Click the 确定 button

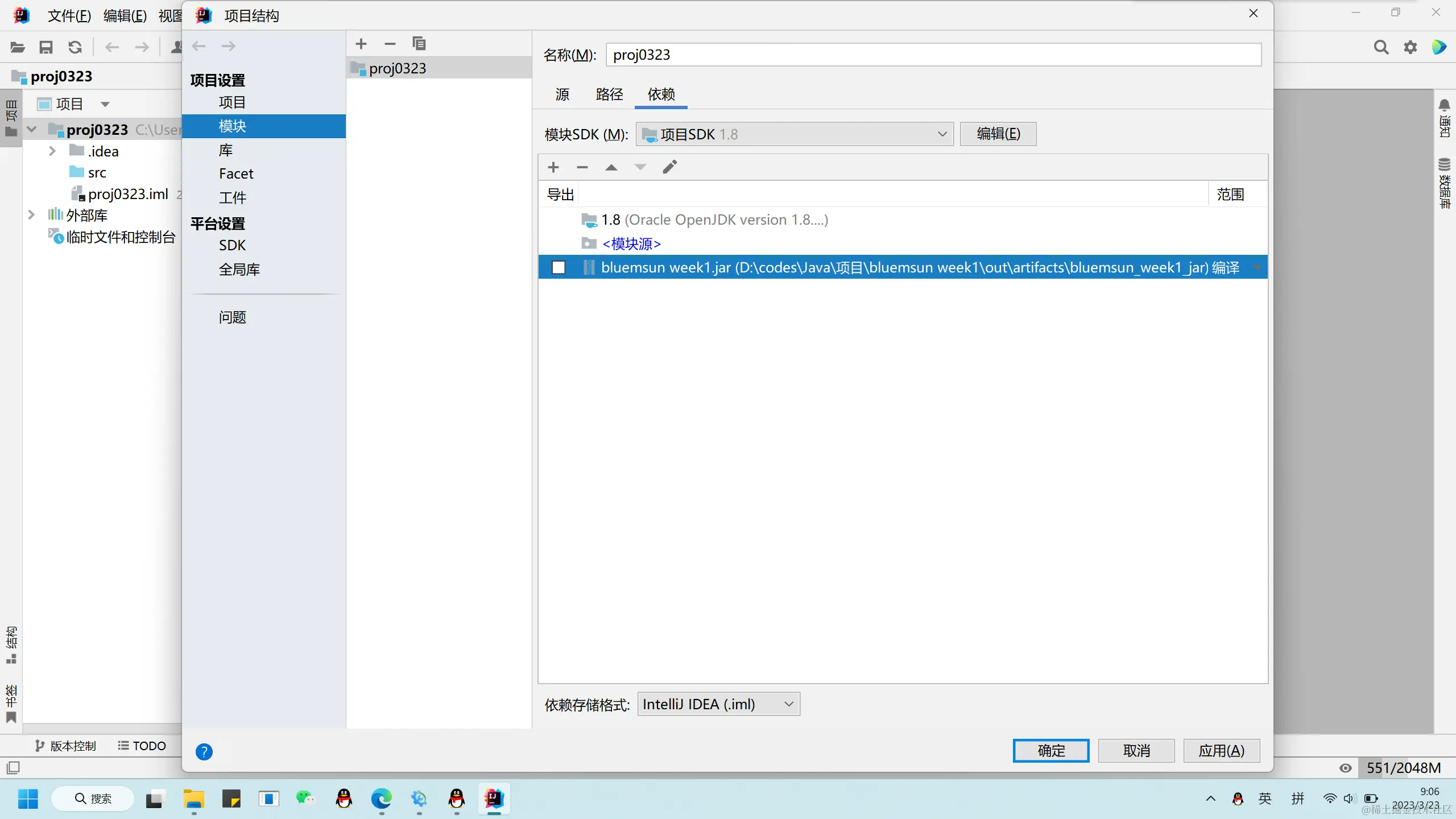click(x=1050, y=751)
